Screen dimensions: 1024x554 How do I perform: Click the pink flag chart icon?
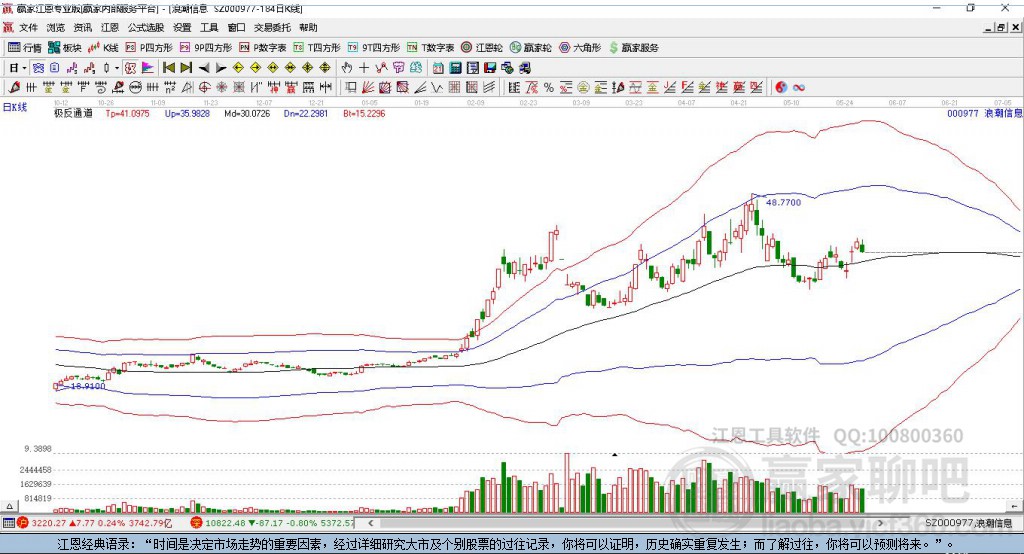point(148,68)
